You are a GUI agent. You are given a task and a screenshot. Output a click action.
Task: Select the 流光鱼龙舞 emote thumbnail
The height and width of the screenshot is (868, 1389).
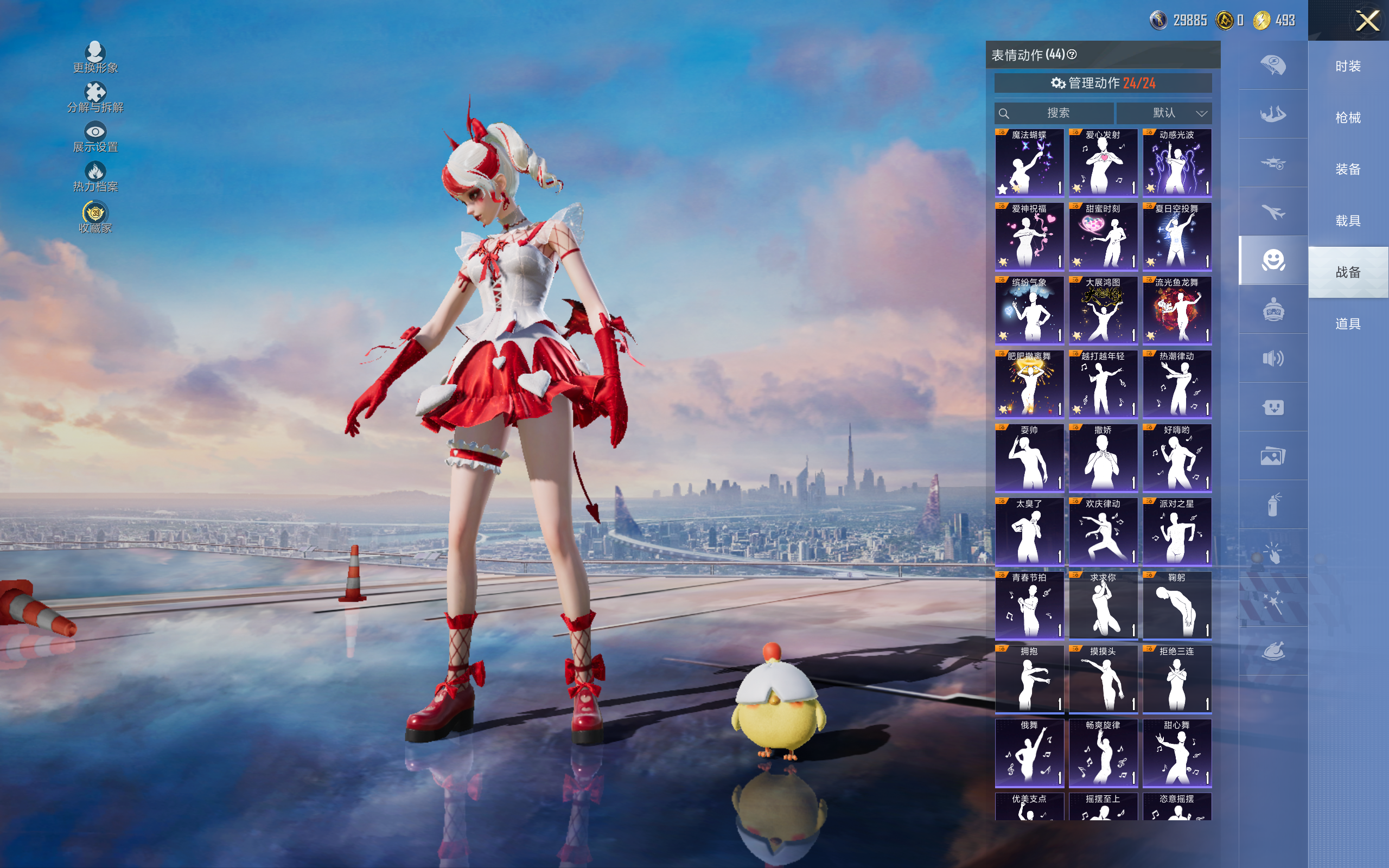click(1177, 310)
